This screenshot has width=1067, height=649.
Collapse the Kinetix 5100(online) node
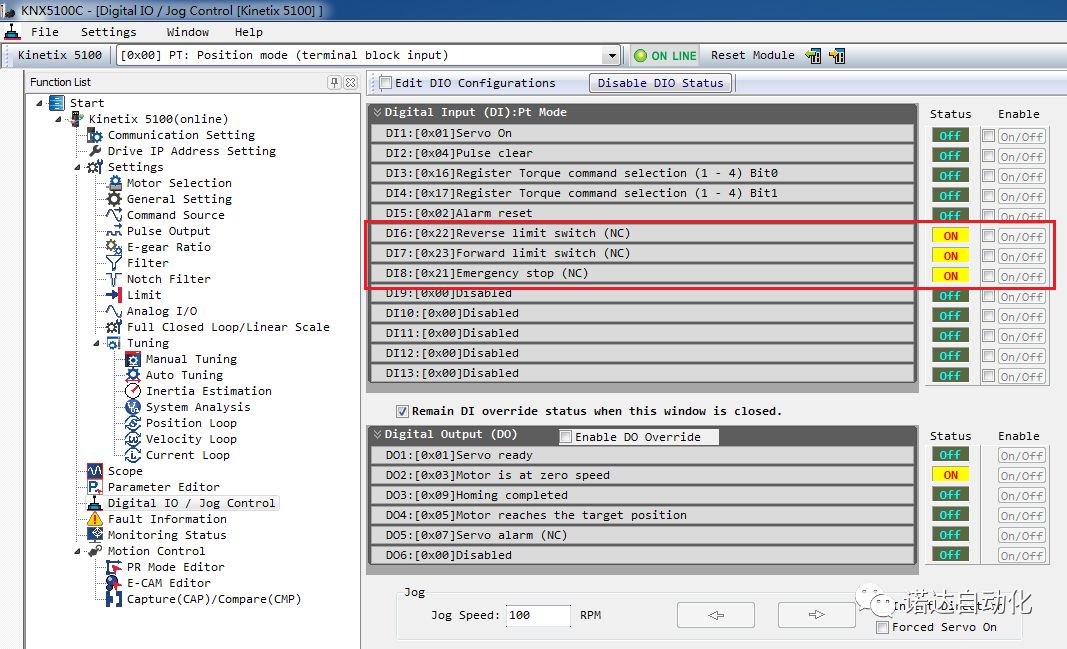[x=59, y=119]
